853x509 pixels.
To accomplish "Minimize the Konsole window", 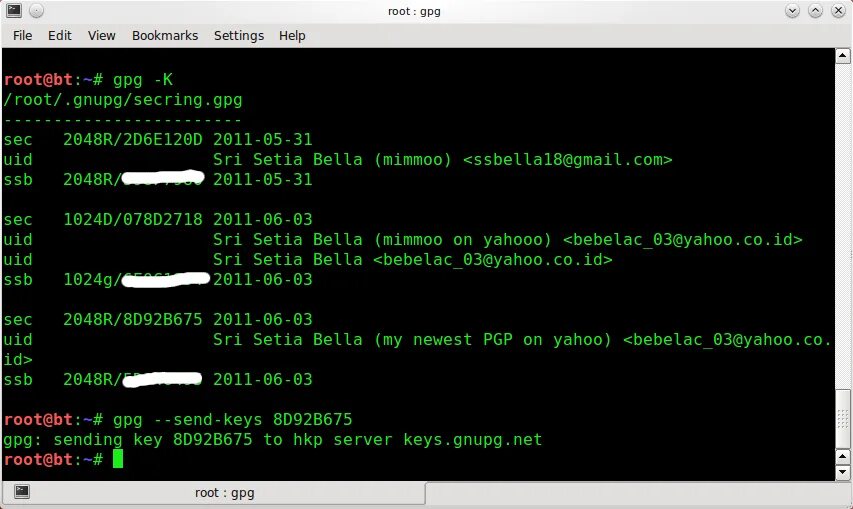I will pos(793,11).
